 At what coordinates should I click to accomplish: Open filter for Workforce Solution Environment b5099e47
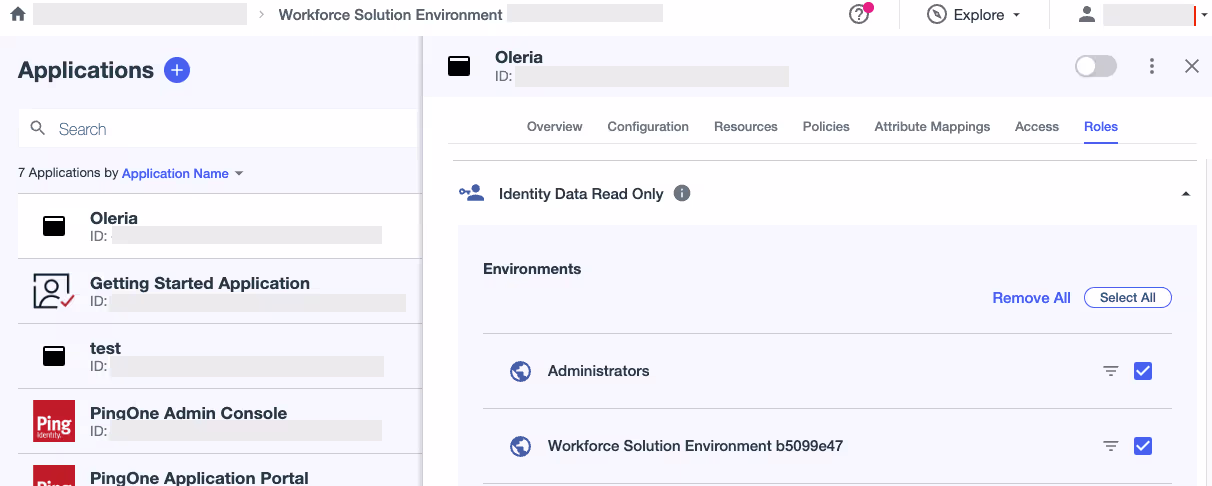[x=1110, y=446]
